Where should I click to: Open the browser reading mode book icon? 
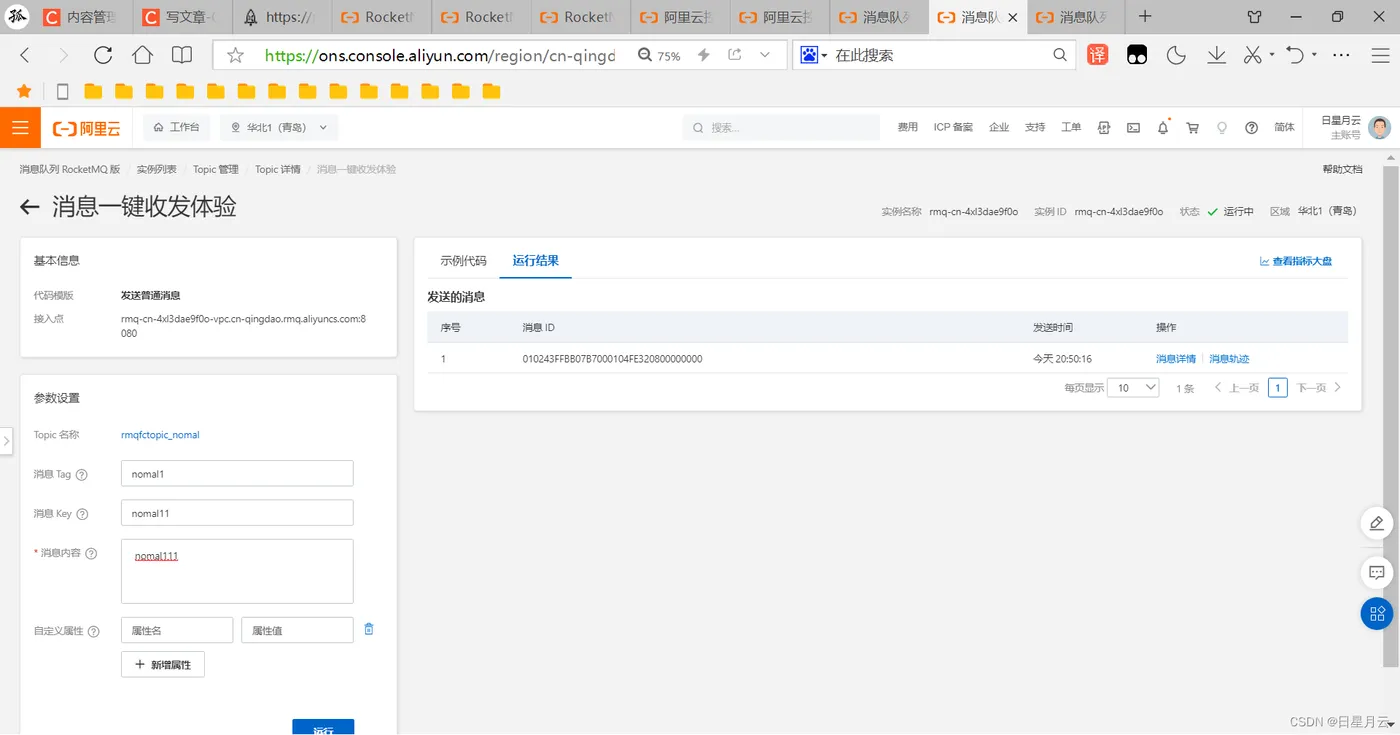click(182, 55)
